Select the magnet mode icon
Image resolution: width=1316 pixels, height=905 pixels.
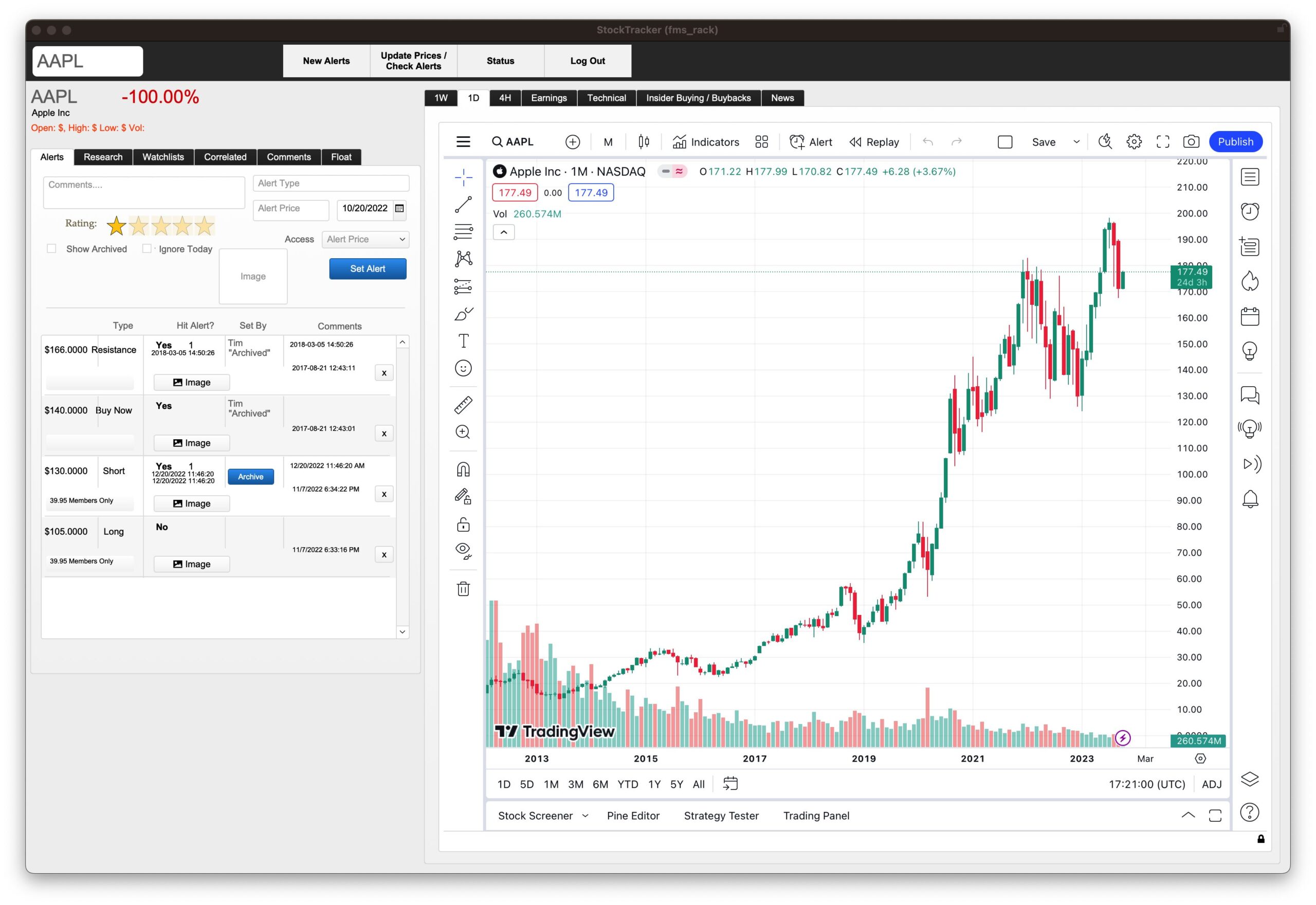click(463, 469)
